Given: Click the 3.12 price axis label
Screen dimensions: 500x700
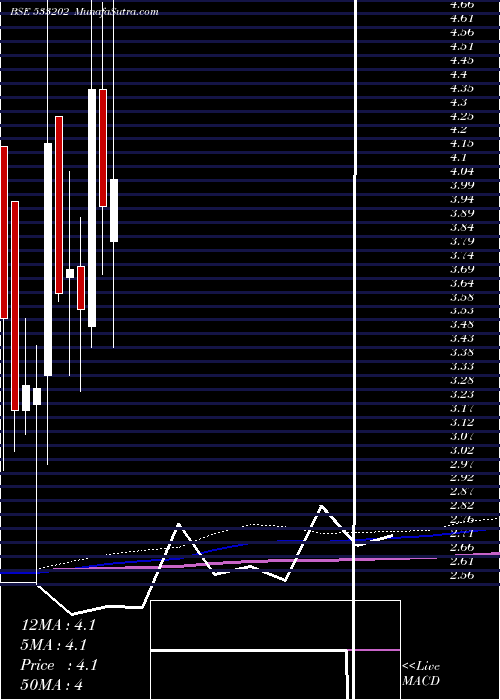Looking at the screenshot, I should (x=462, y=422).
